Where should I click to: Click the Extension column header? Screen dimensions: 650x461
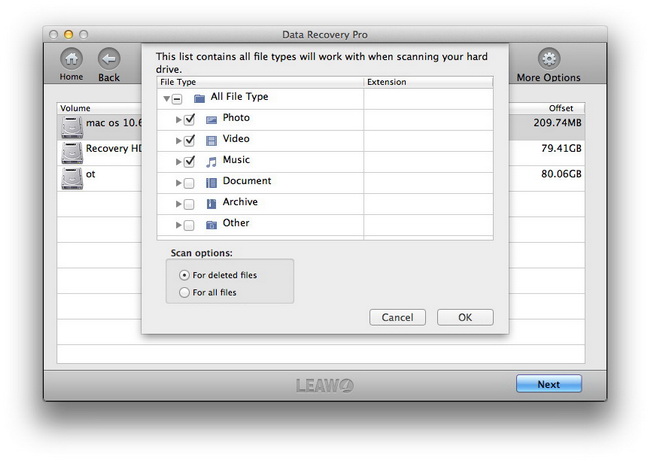429,82
